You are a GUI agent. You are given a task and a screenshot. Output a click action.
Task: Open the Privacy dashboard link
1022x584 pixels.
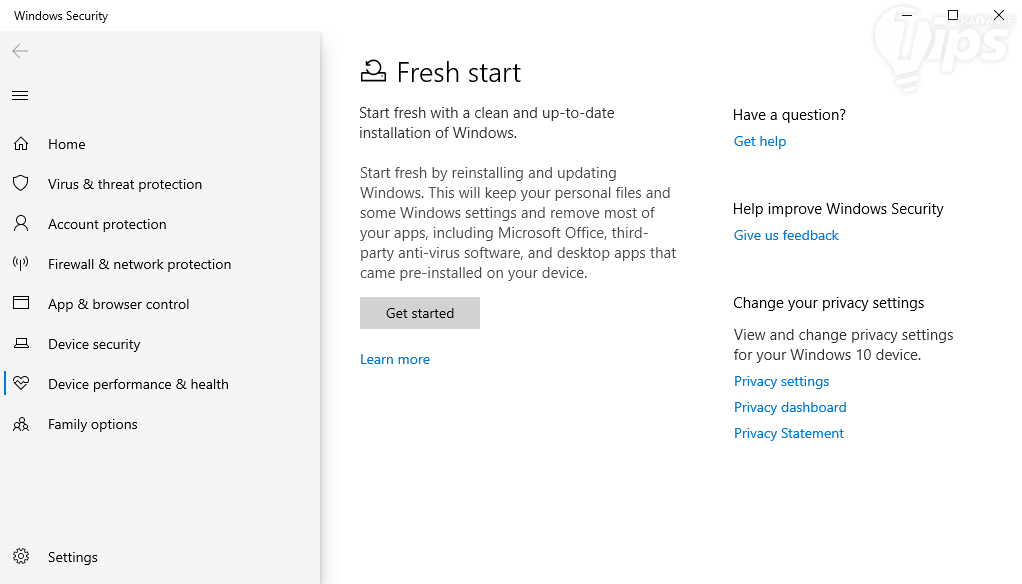point(790,408)
